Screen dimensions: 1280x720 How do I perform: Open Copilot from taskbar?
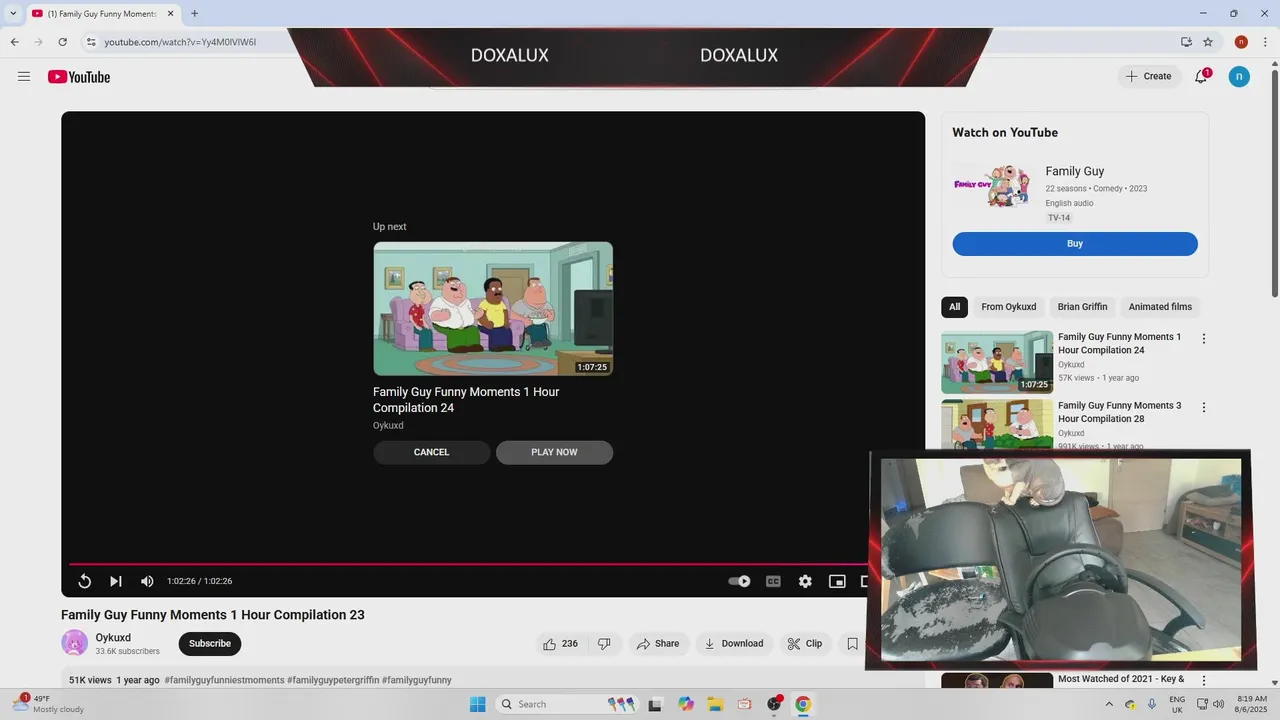pos(686,704)
